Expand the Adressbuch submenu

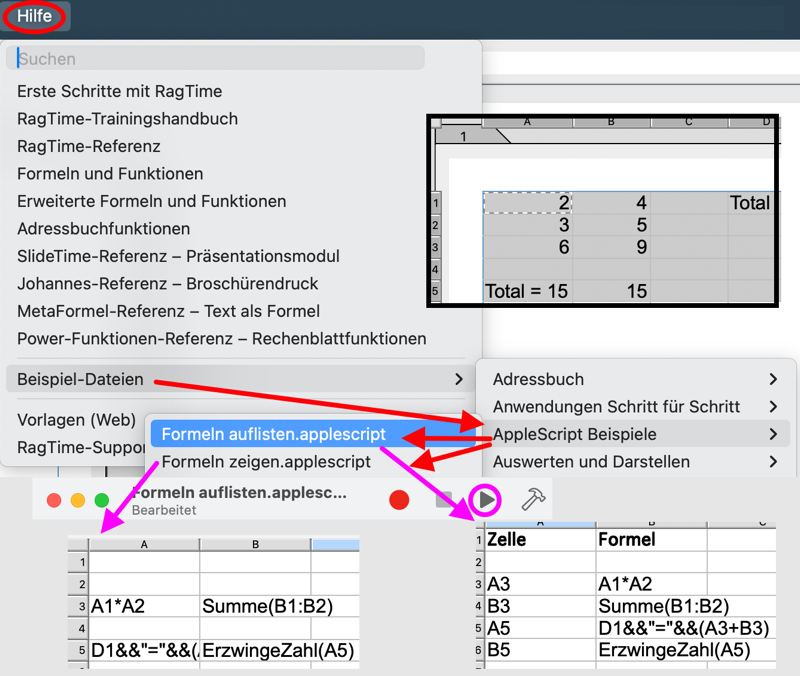tap(635, 379)
